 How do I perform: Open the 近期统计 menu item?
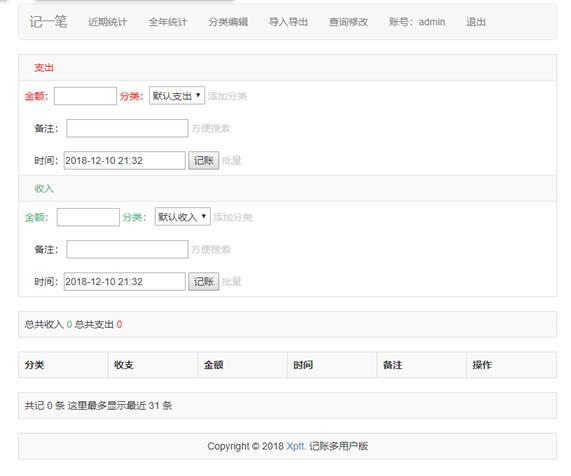coord(107,22)
